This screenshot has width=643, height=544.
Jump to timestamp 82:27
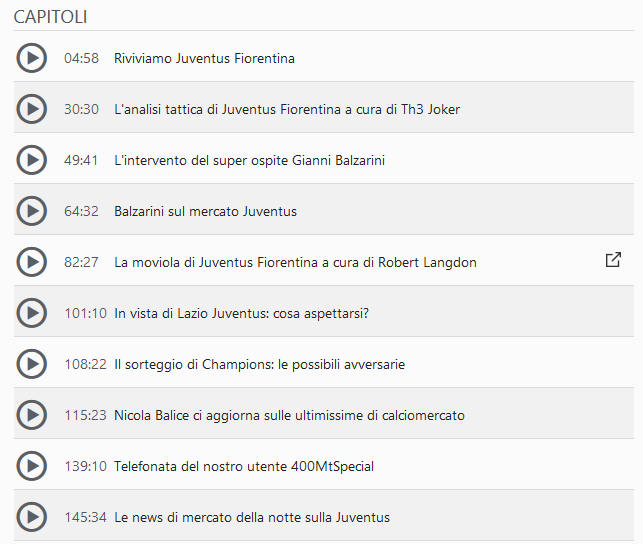point(81,262)
